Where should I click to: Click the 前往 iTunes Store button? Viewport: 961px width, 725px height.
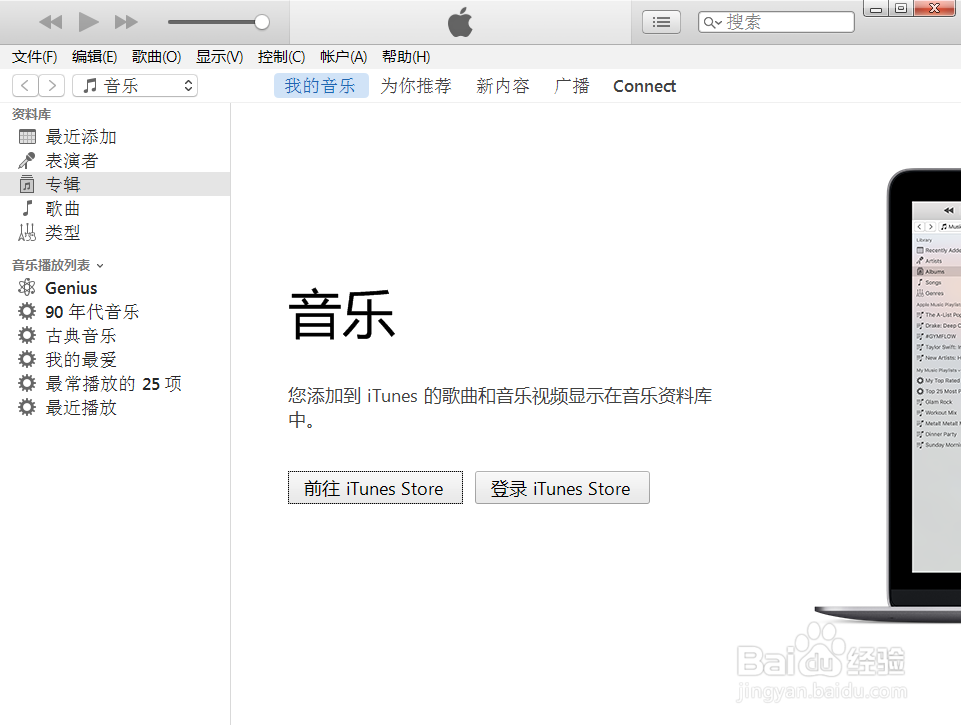point(375,488)
